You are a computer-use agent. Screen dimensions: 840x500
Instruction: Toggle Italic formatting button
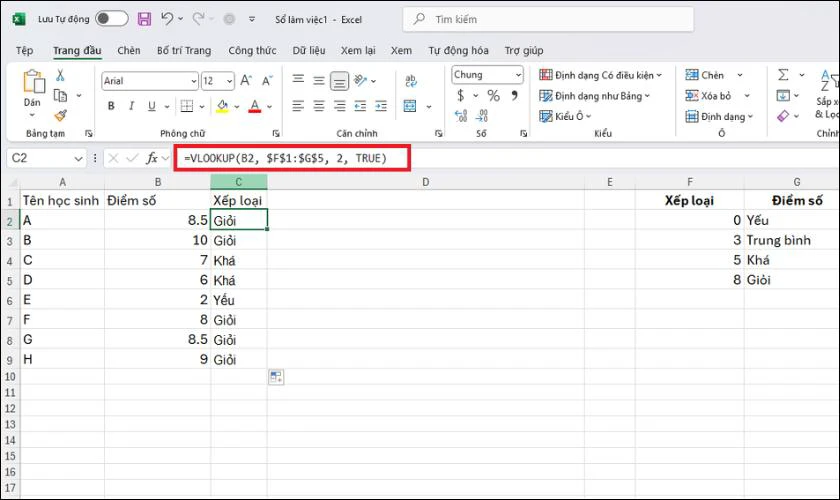(x=129, y=106)
